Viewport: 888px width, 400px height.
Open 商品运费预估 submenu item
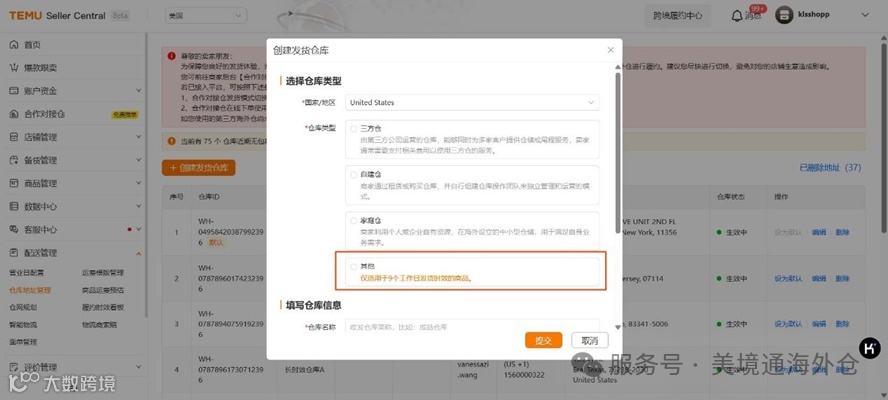click(103, 290)
